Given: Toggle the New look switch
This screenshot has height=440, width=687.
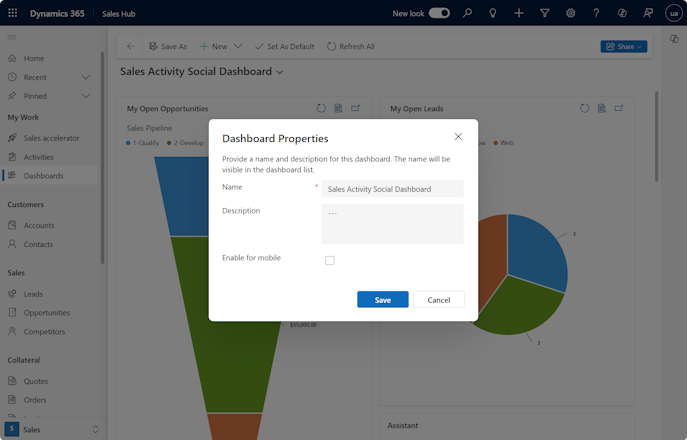Looking at the screenshot, I should [x=439, y=13].
